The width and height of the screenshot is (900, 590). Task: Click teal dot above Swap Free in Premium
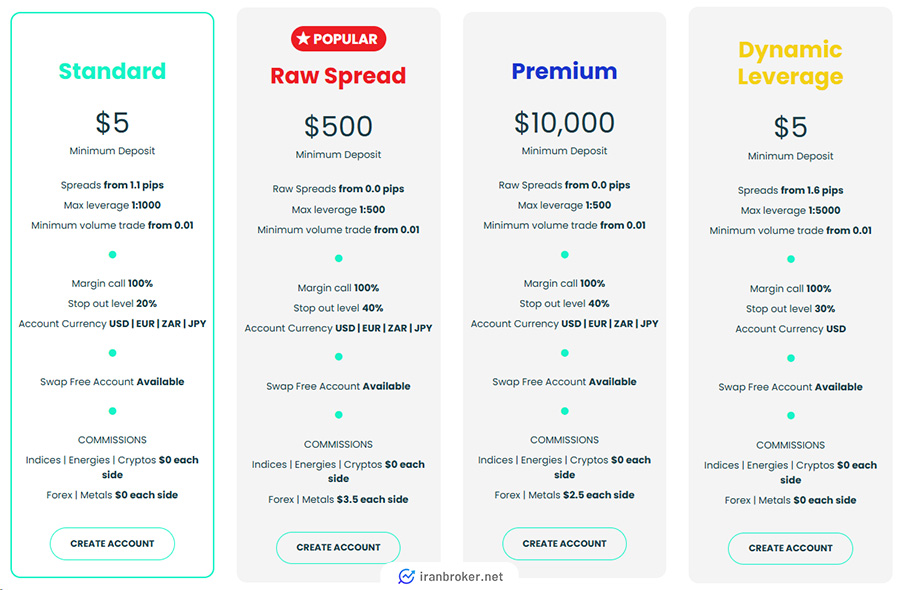565,353
